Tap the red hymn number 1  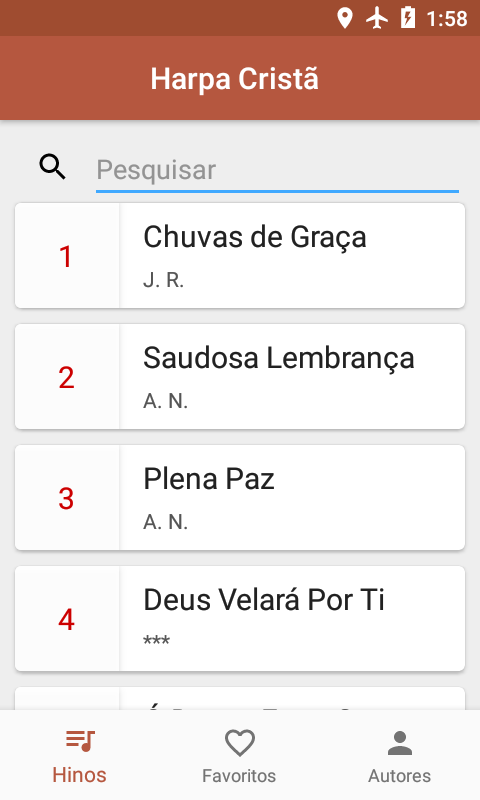pos(66,257)
